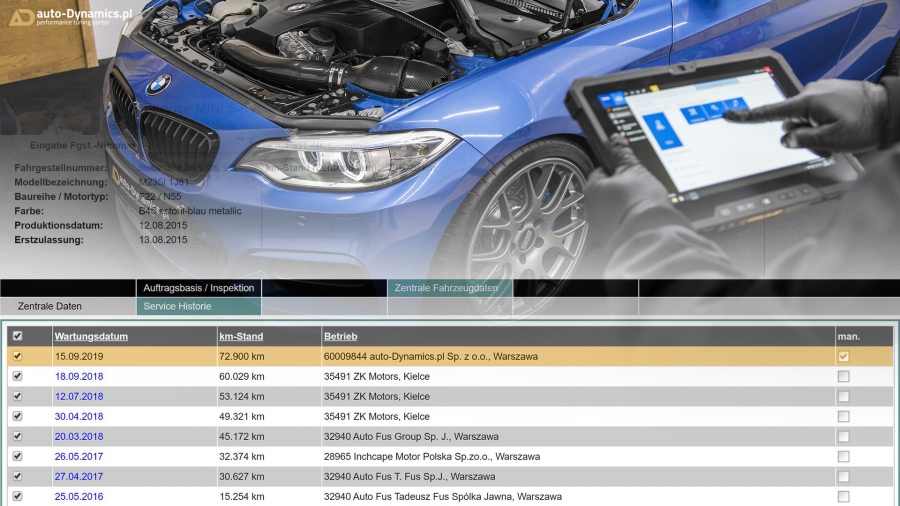Click the Betrieb column header
The image size is (900, 506).
[340, 336]
